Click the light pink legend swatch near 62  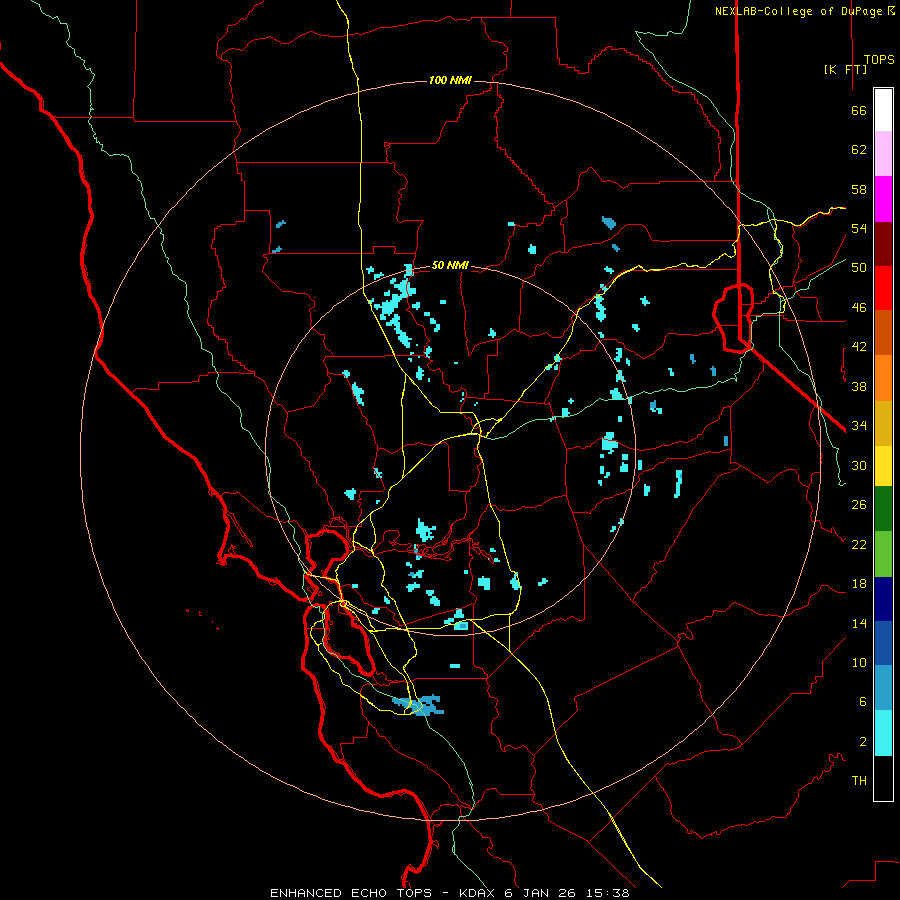coord(883,154)
